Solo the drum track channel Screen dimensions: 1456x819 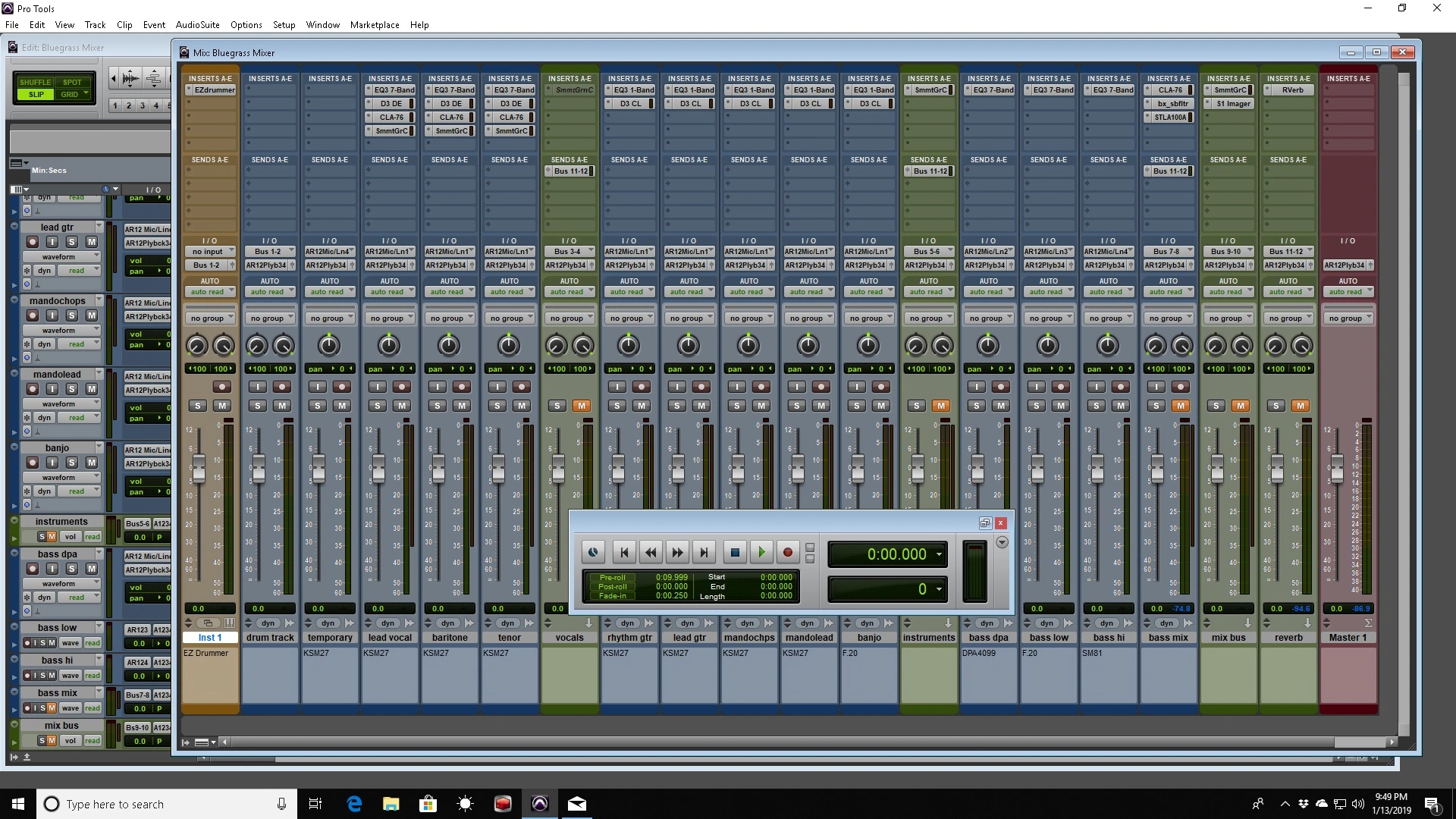click(258, 406)
